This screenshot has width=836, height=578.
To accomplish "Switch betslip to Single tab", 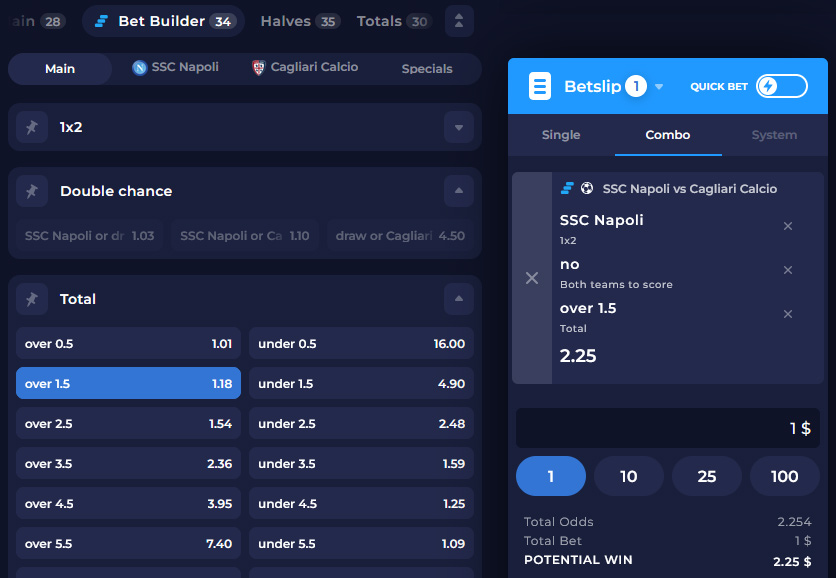I will pos(561,135).
